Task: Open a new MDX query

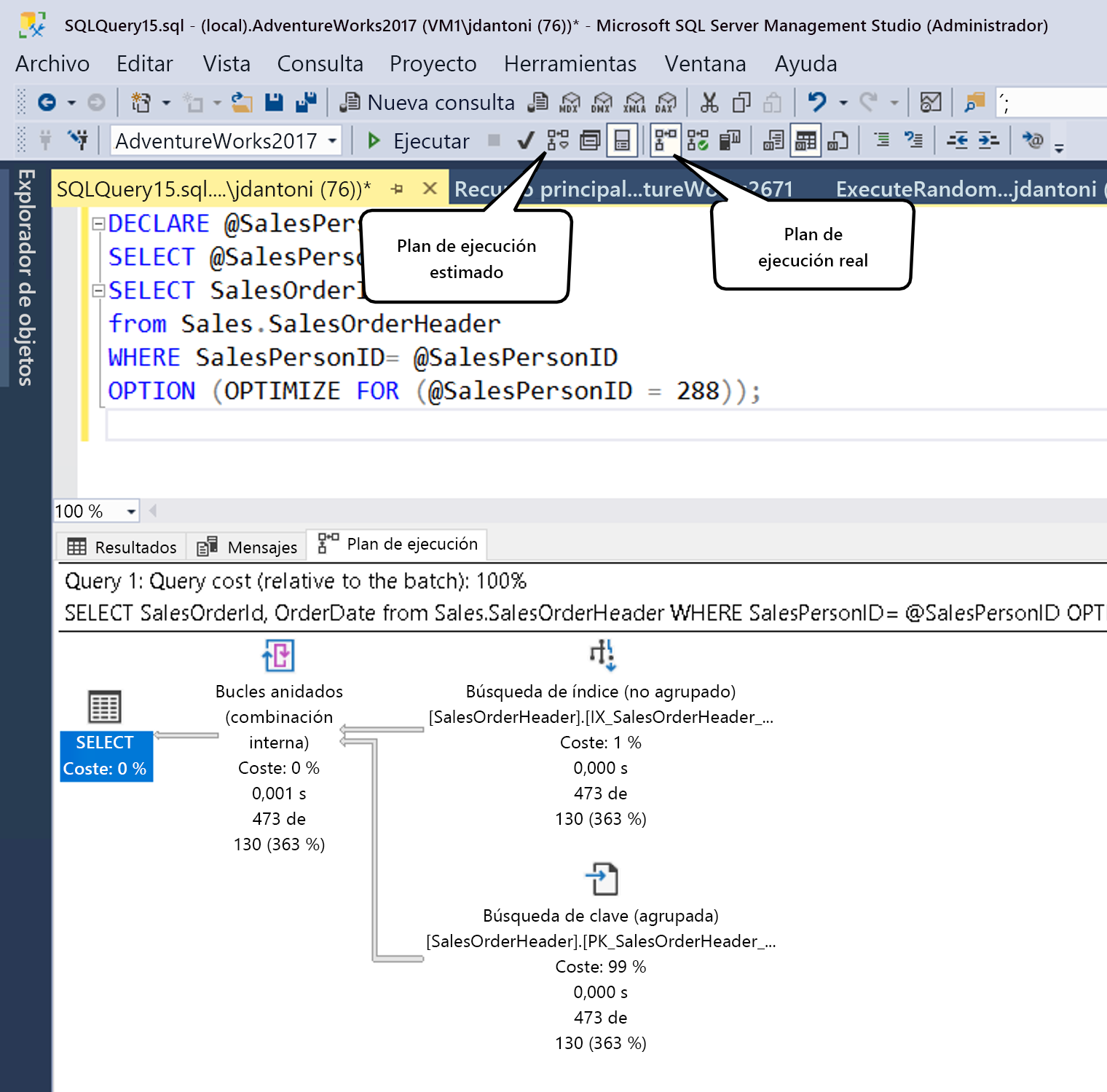Action: coord(568,103)
